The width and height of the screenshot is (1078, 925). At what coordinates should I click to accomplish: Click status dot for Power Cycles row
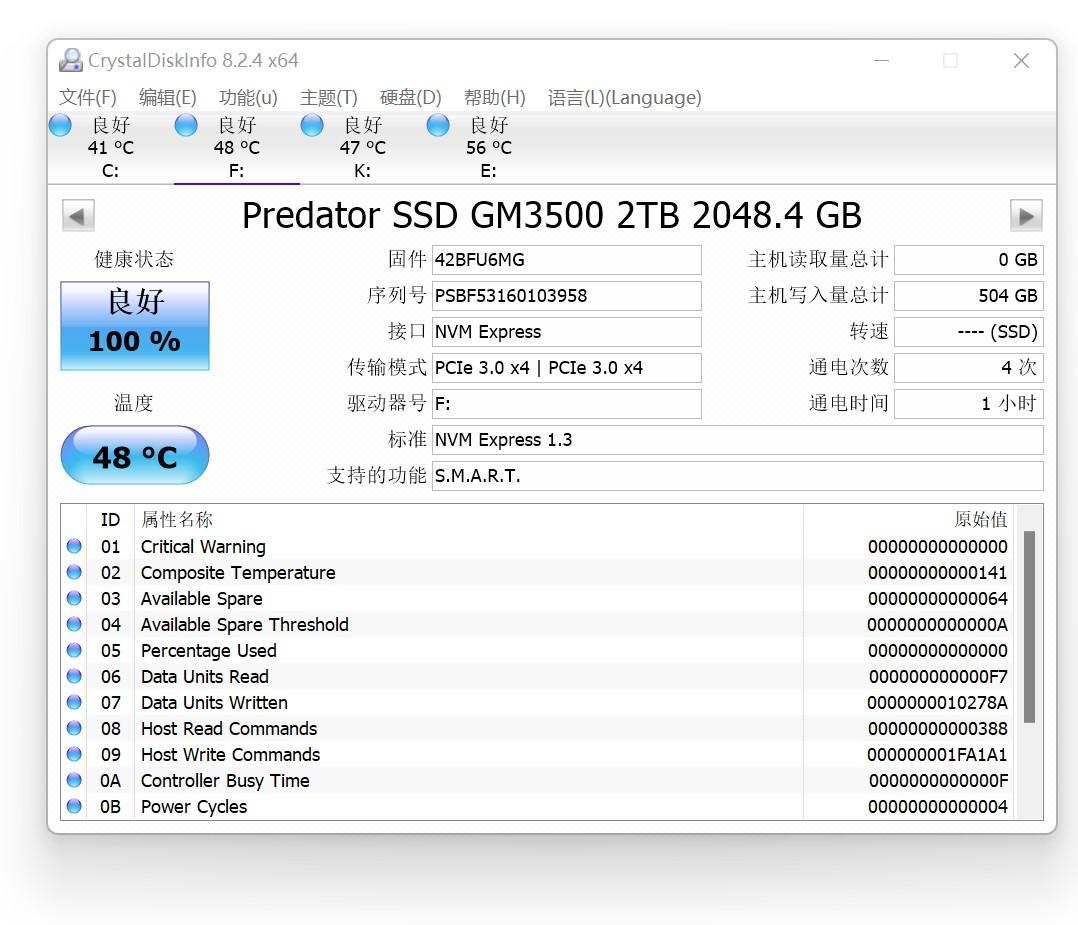(74, 806)
